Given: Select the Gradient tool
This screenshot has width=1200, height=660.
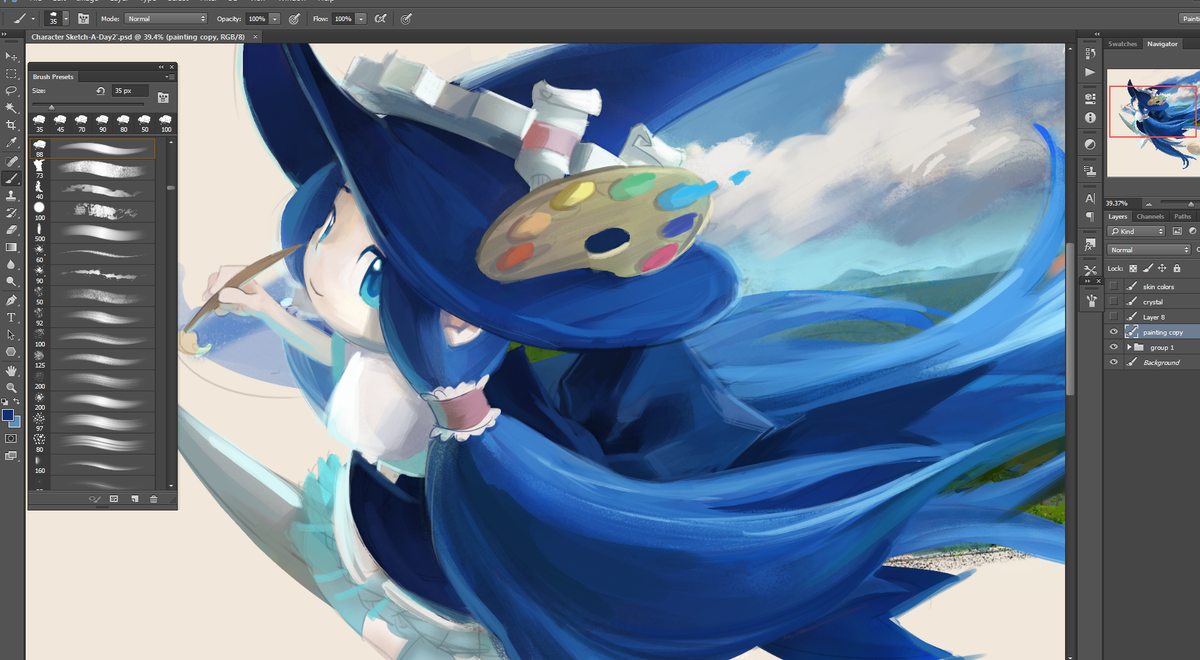Looking at the screenshot, I should [x=11, y=247].
